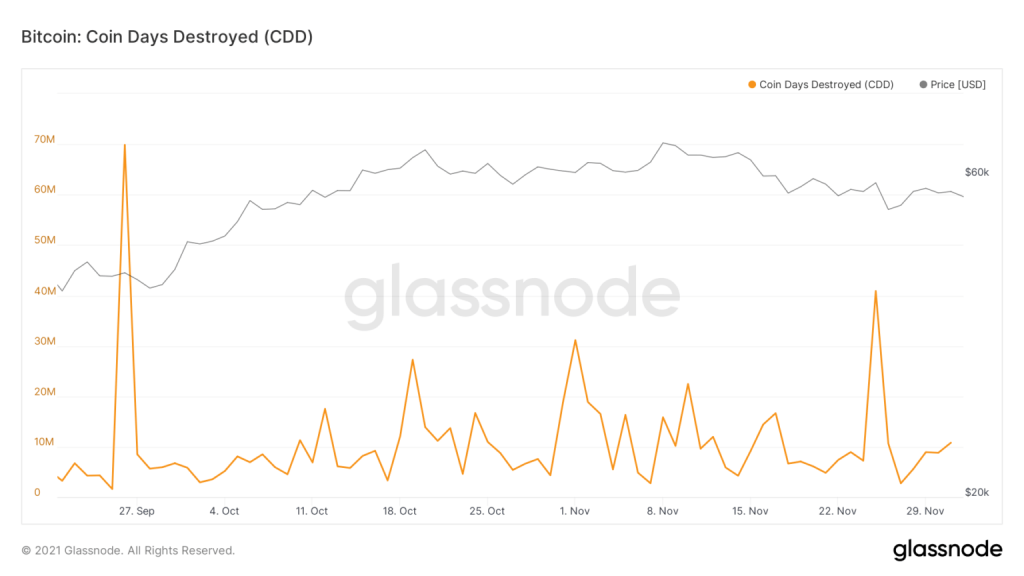Click the chart title Bitcoin: Coin Days Destroyed
Image resolution: width=1024 pixels, height=576 pixels.
167,37
